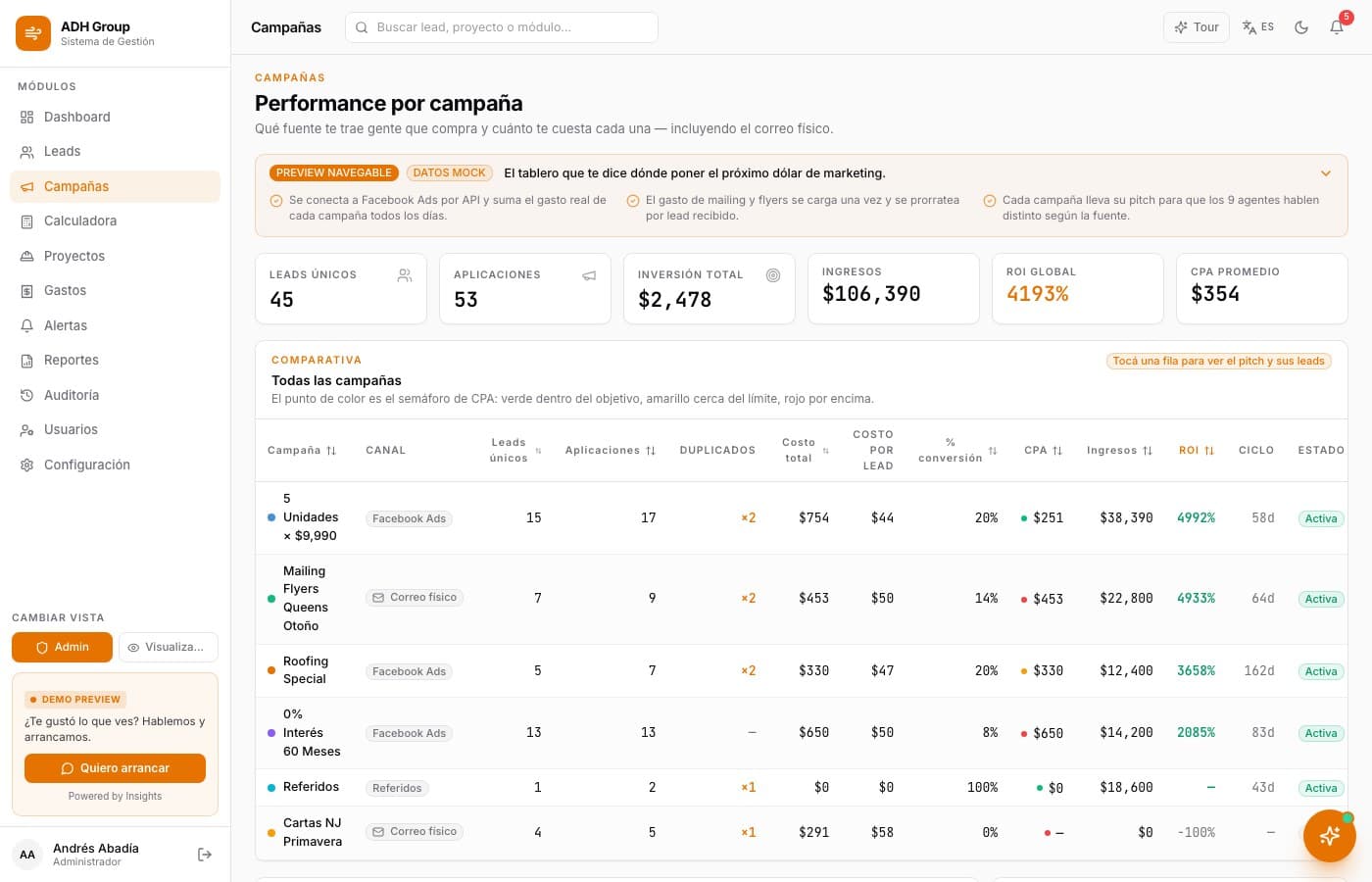Click the CPA Promedio $354 value
The width and height of the screenshot is (1372, 882).
point(1215,294)
